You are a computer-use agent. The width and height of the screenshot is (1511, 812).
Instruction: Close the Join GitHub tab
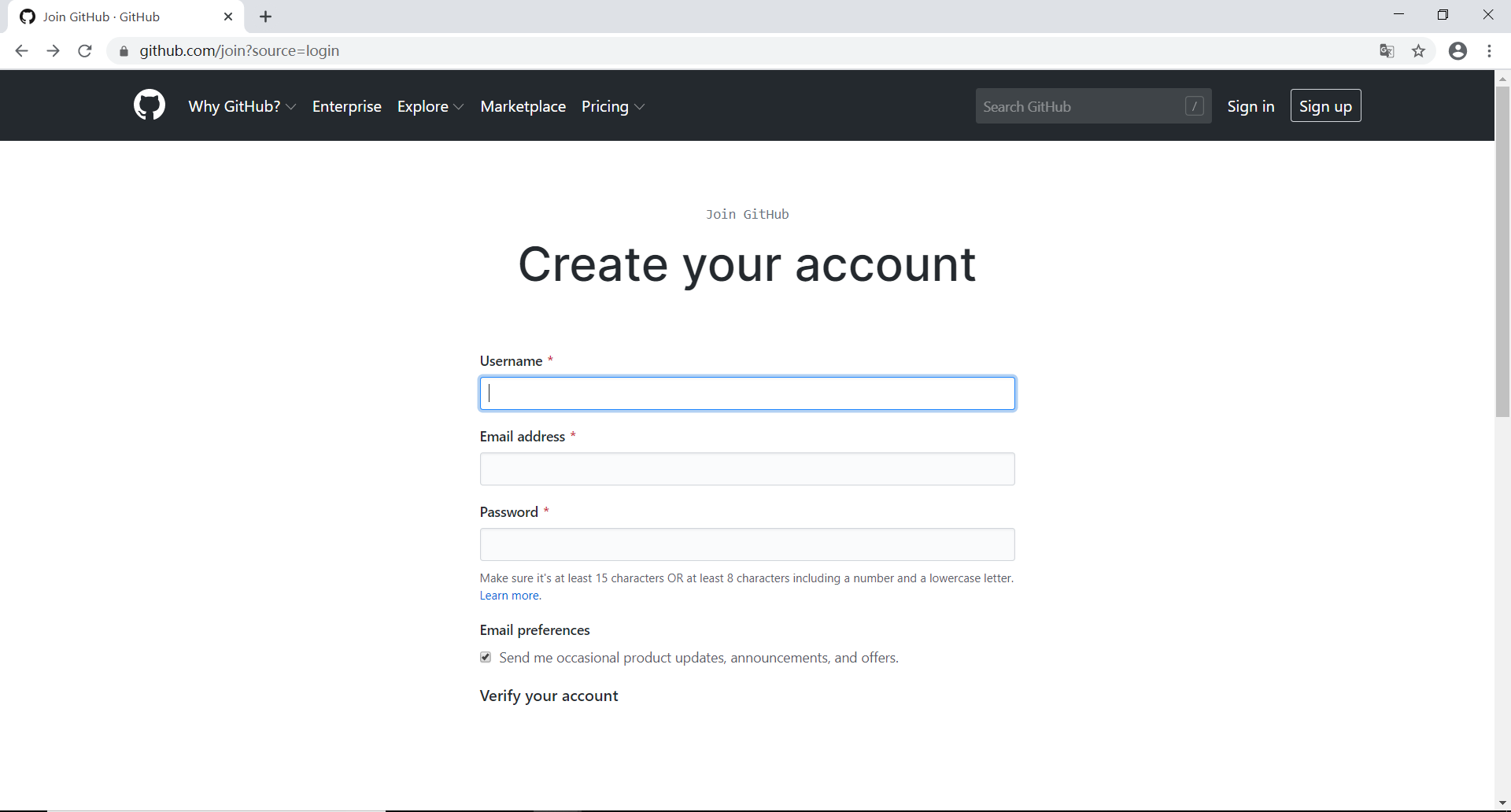[x=228, y=17]
